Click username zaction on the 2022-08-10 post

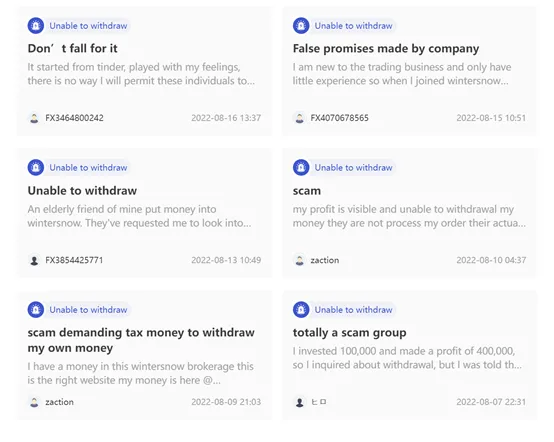325,260
